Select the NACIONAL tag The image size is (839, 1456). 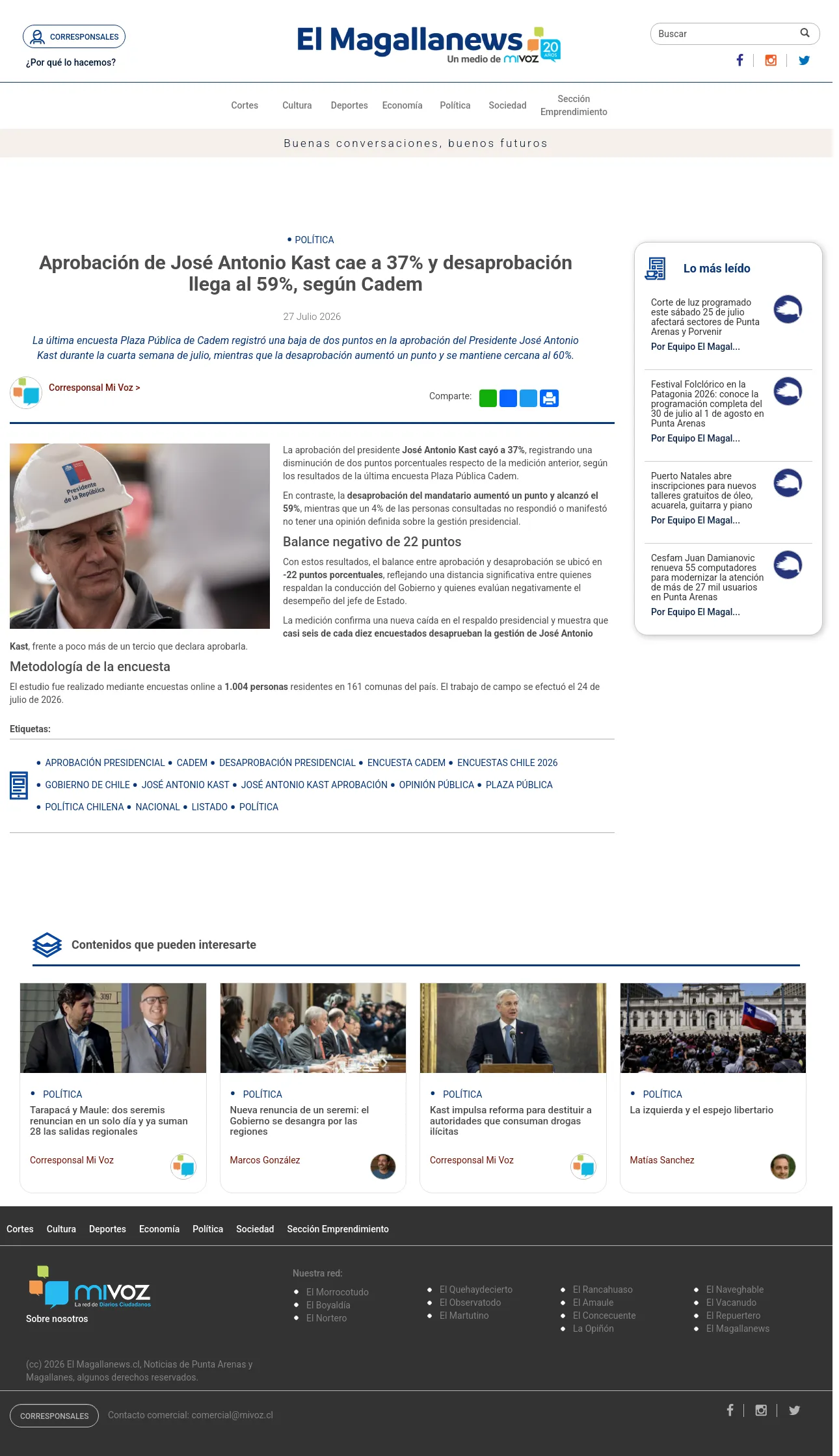(157, 807)
